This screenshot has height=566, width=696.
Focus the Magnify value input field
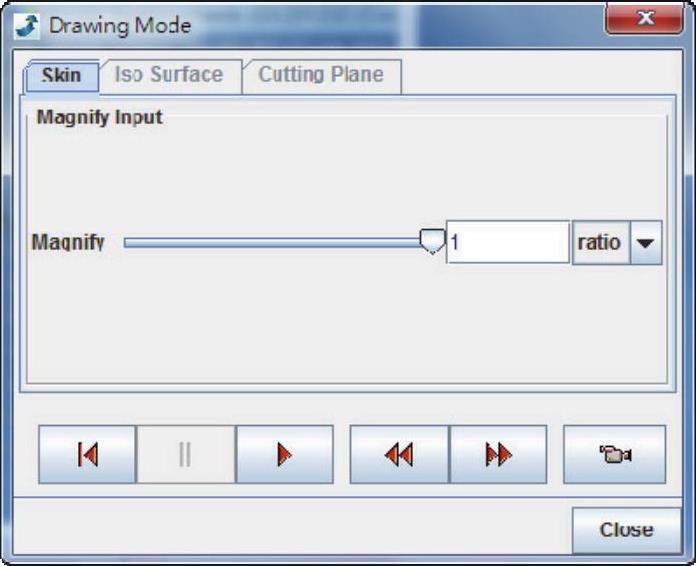(x=507, y=243)
